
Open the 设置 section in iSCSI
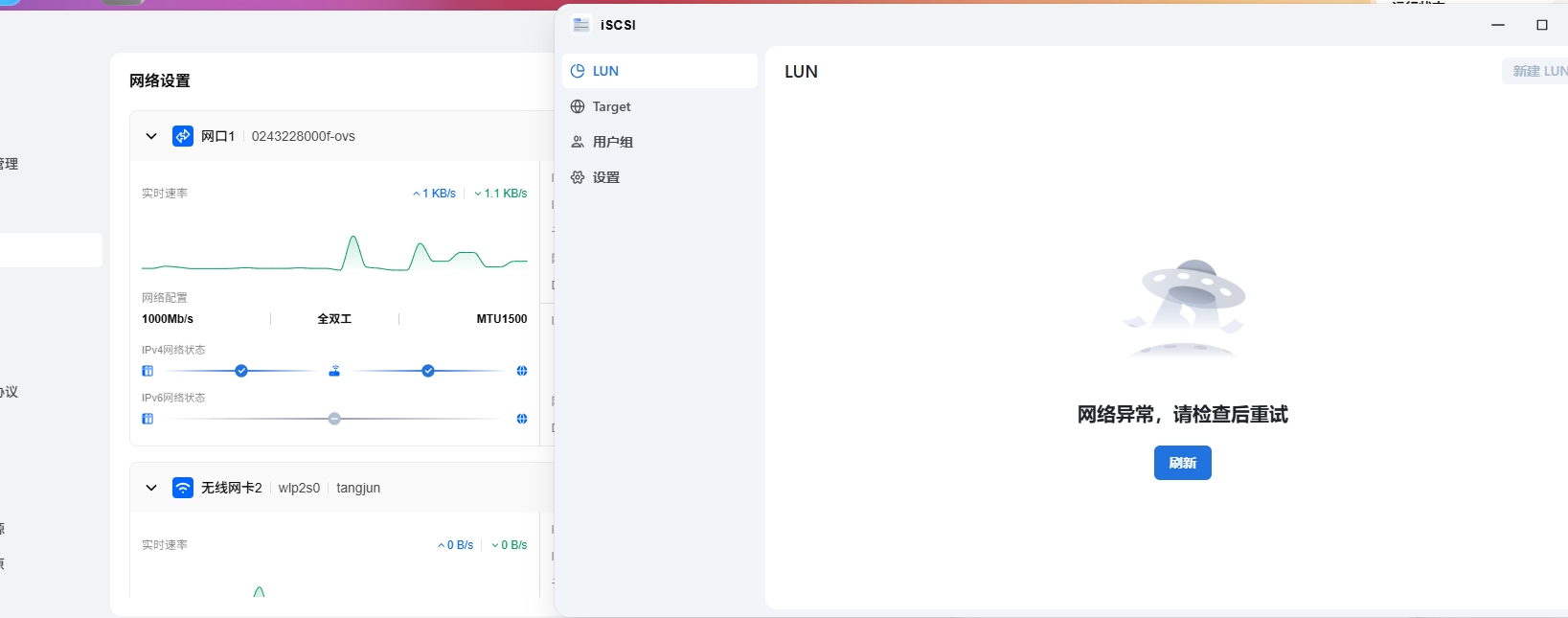tap(659, 177)
